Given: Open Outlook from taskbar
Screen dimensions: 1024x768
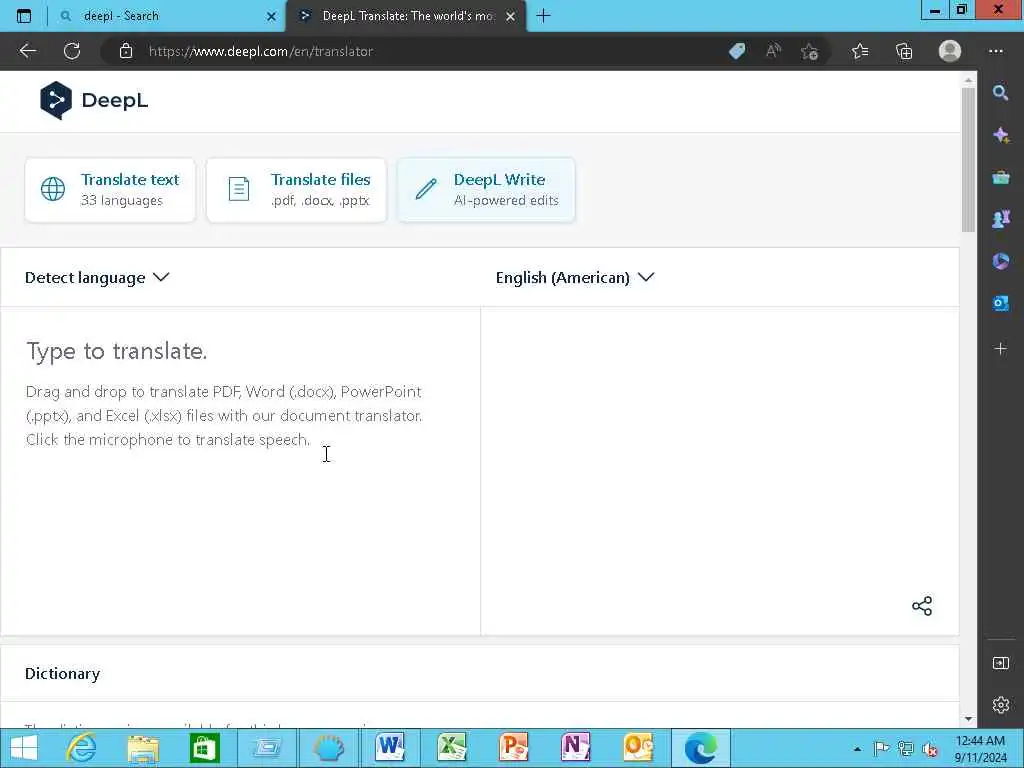Looking at the screenshot, I should 637,748.
